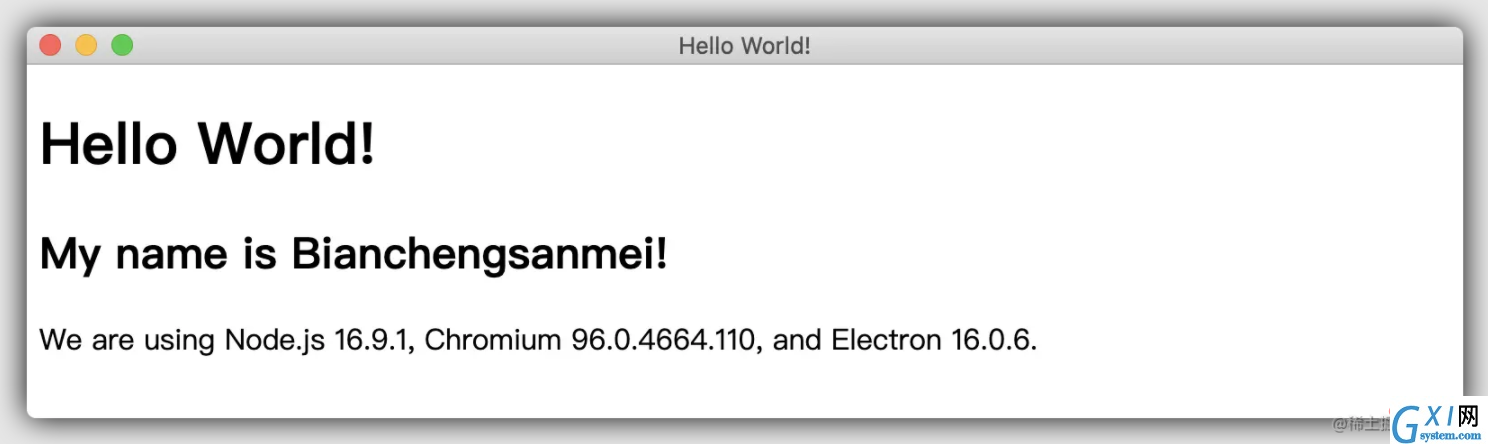Click the gray "@稀土" watermark text

(1362, 424)
